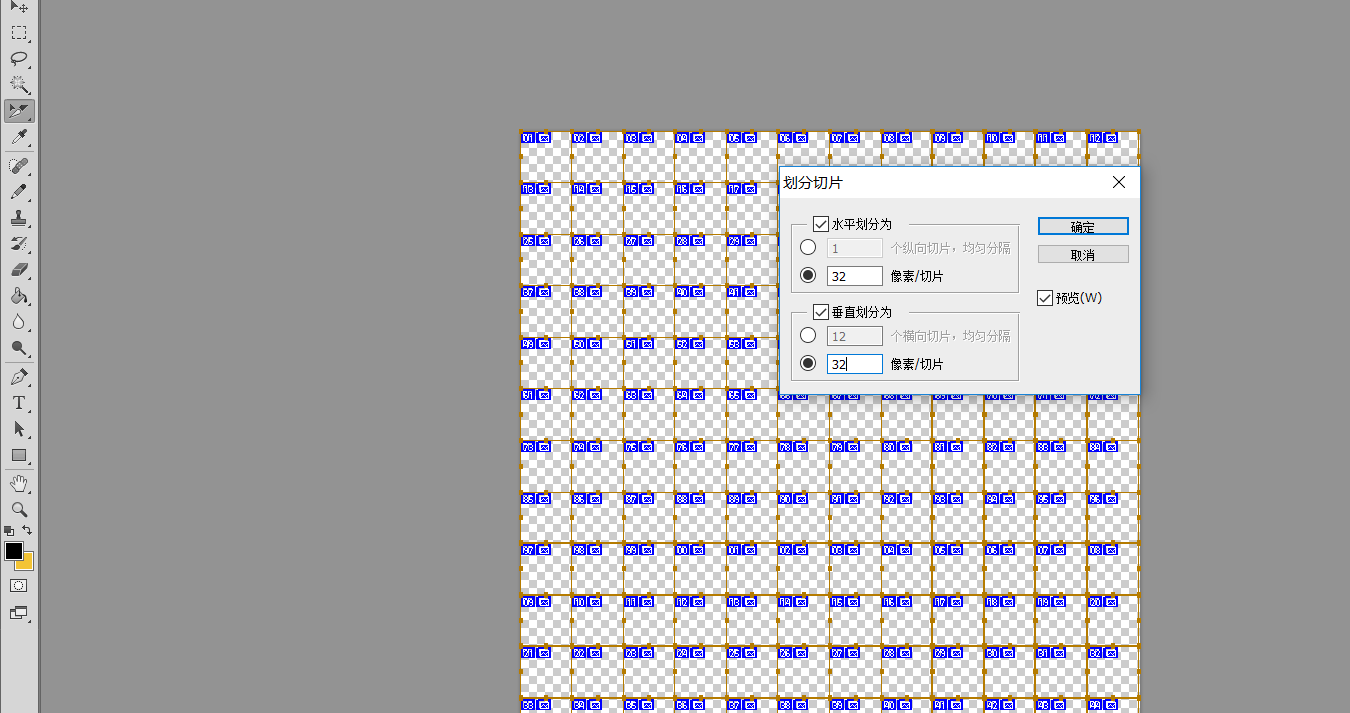1350x713 pixels.
Task: Select the Pen tool
Action: [19, 377]
